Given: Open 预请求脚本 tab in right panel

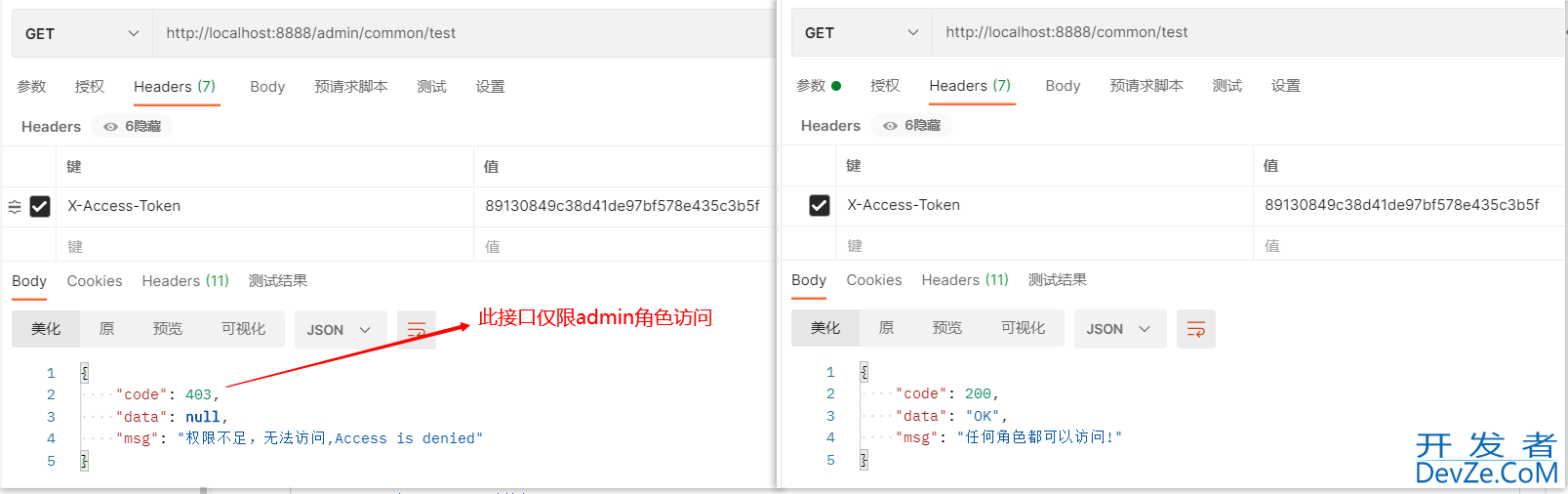Looking at the screenshot, I should 1146,85.
